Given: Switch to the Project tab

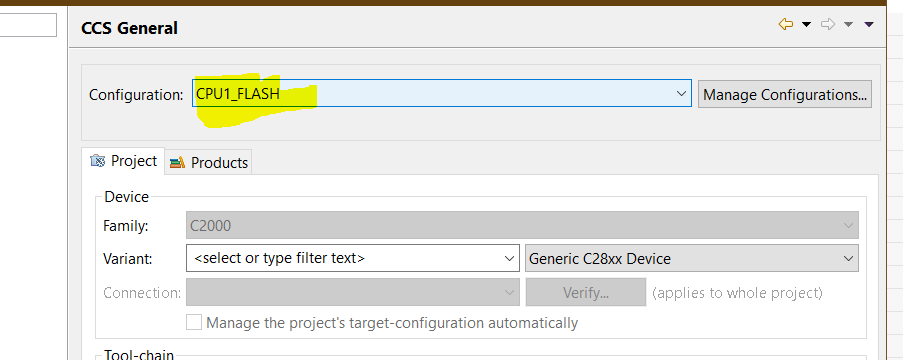Looking at the screenshot, I should coord(123,161).
